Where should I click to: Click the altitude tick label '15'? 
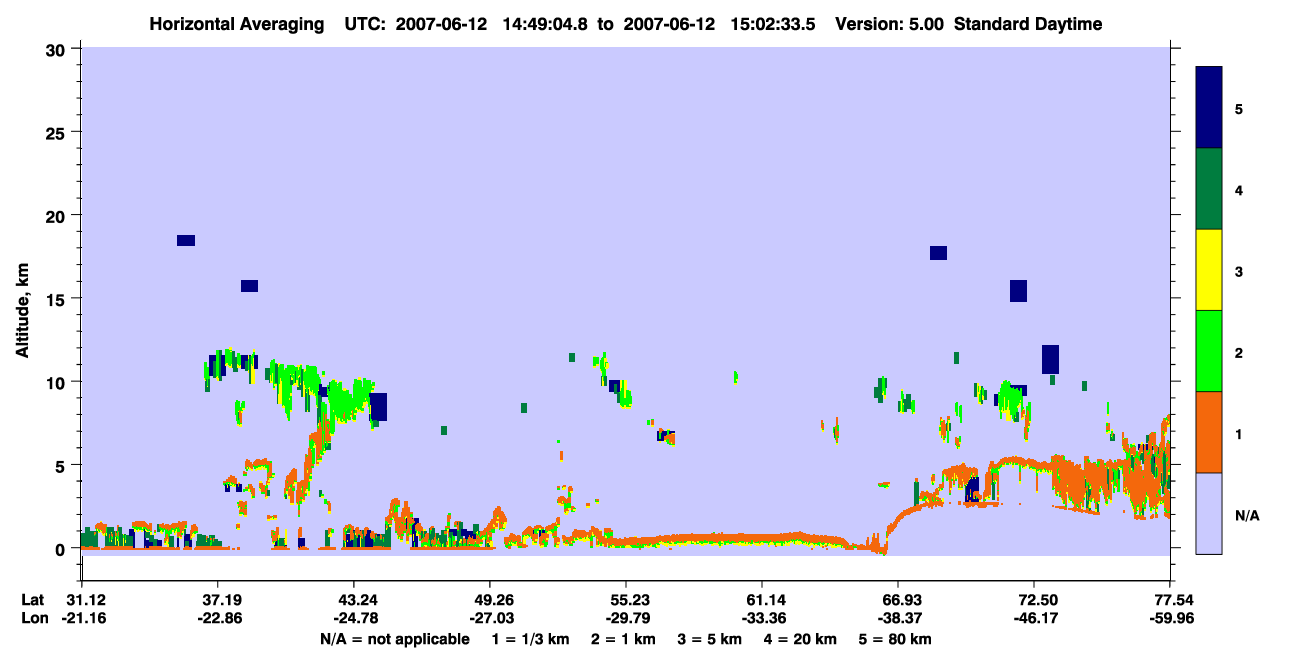58,299
